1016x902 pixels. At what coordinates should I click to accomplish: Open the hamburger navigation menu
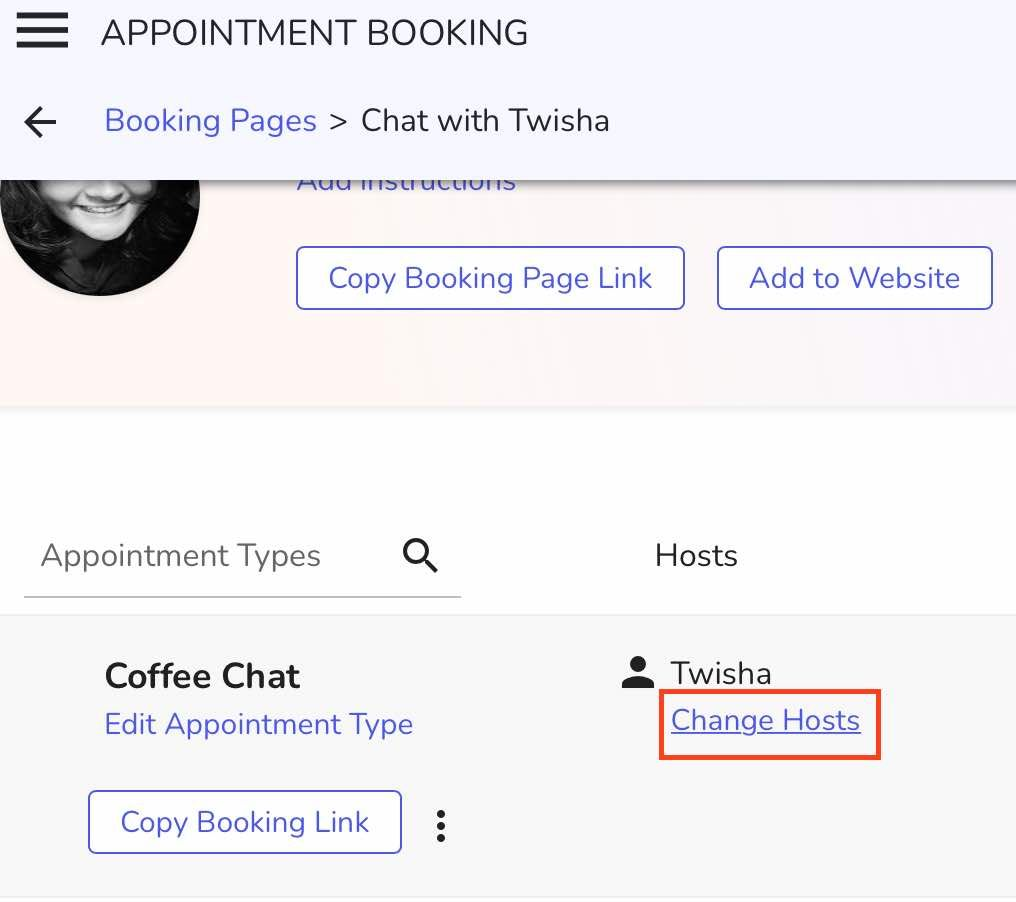[42, 31]
